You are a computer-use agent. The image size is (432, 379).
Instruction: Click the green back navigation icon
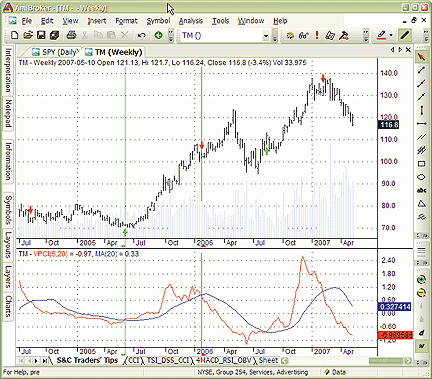click(159, 35)
